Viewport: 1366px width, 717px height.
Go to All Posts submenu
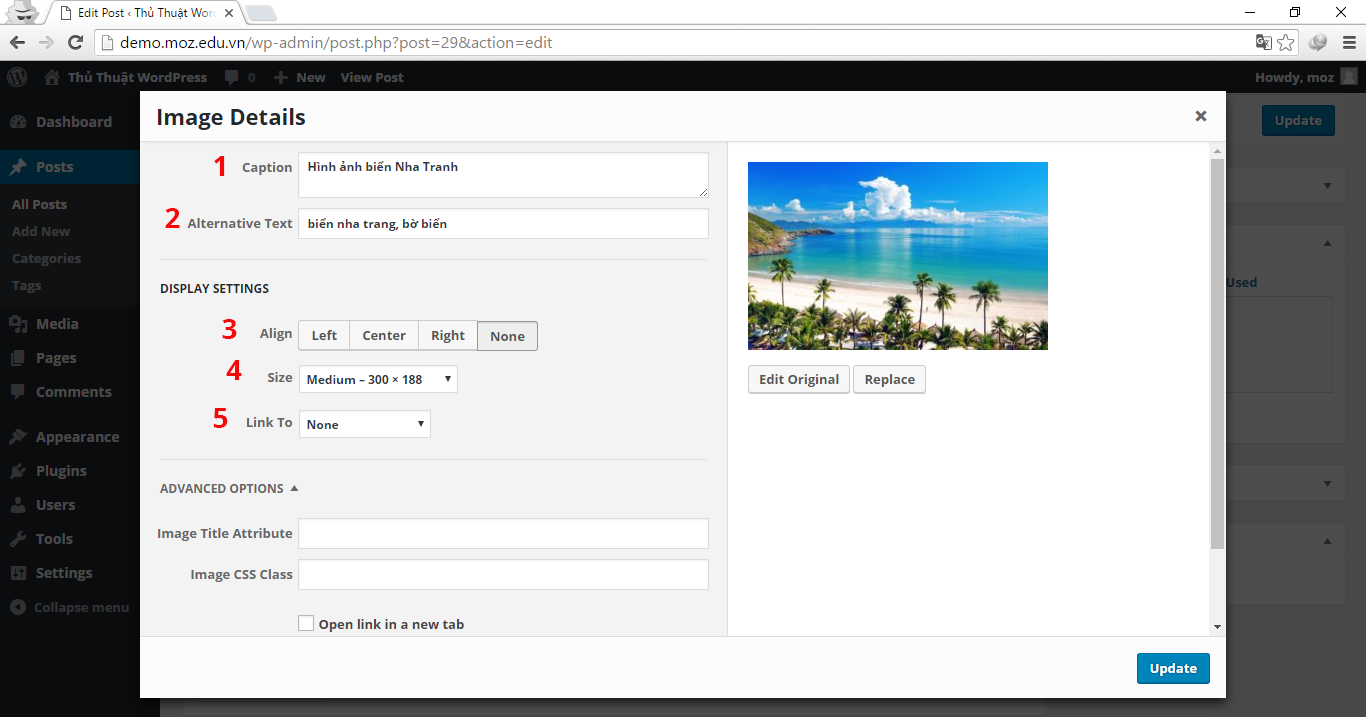coord(40,204)
